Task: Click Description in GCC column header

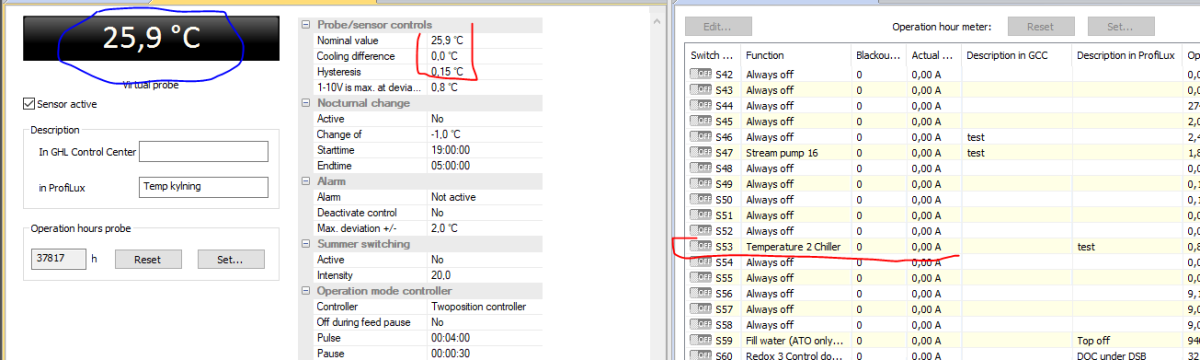Action: [1016, 55]
